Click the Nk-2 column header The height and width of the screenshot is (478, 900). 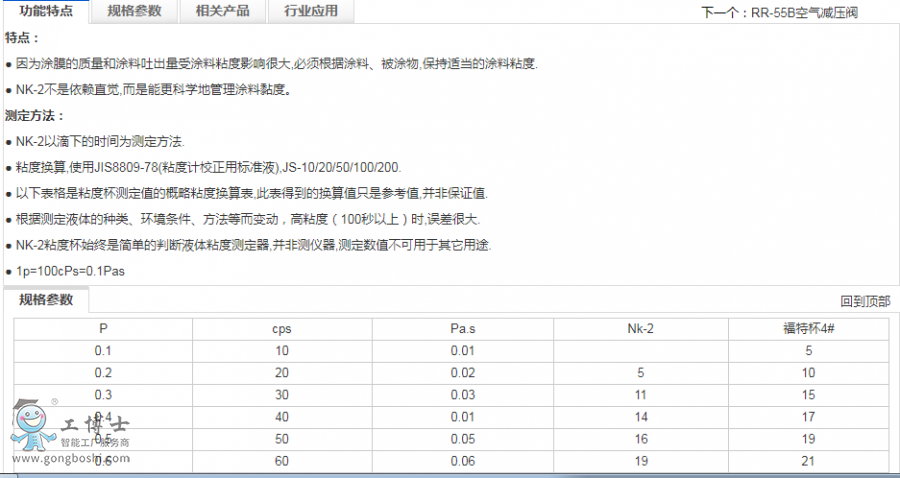[639, 328]
